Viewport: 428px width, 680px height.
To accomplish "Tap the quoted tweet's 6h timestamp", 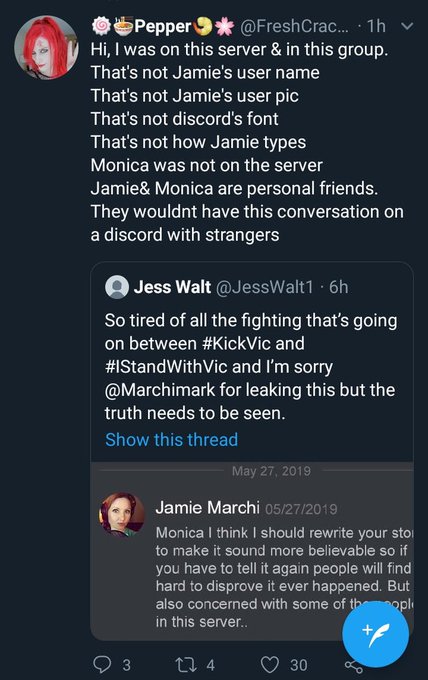I will [338, 287].
